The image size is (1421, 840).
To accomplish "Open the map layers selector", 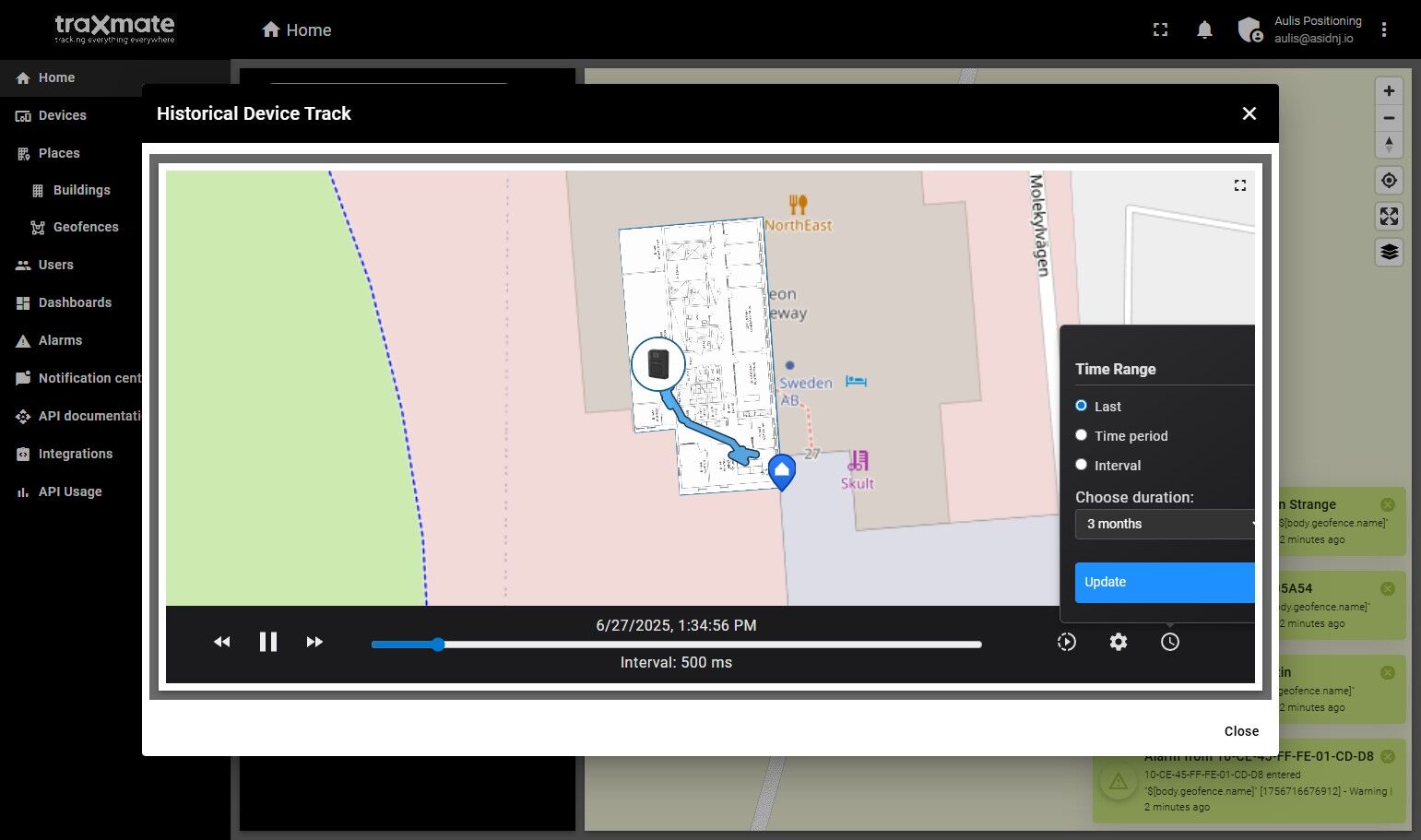I will (1390, 252).
